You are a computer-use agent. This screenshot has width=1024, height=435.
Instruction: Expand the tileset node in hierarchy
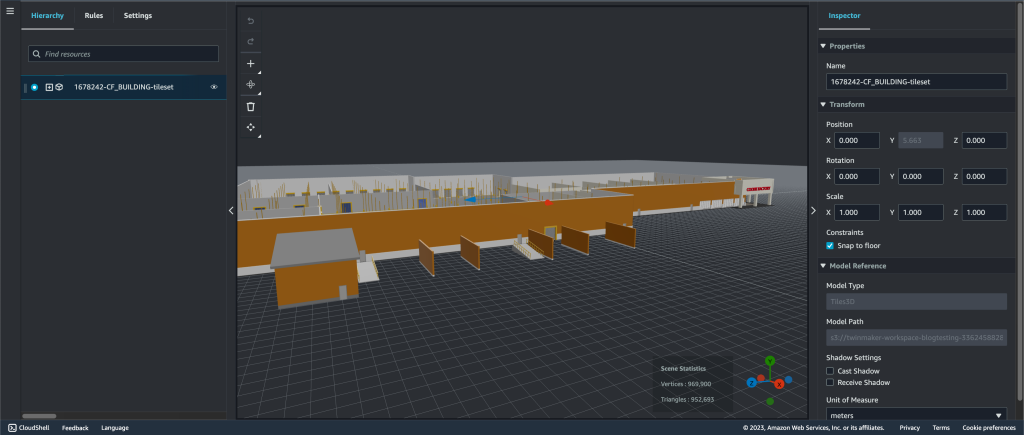[x=49, y=87]
